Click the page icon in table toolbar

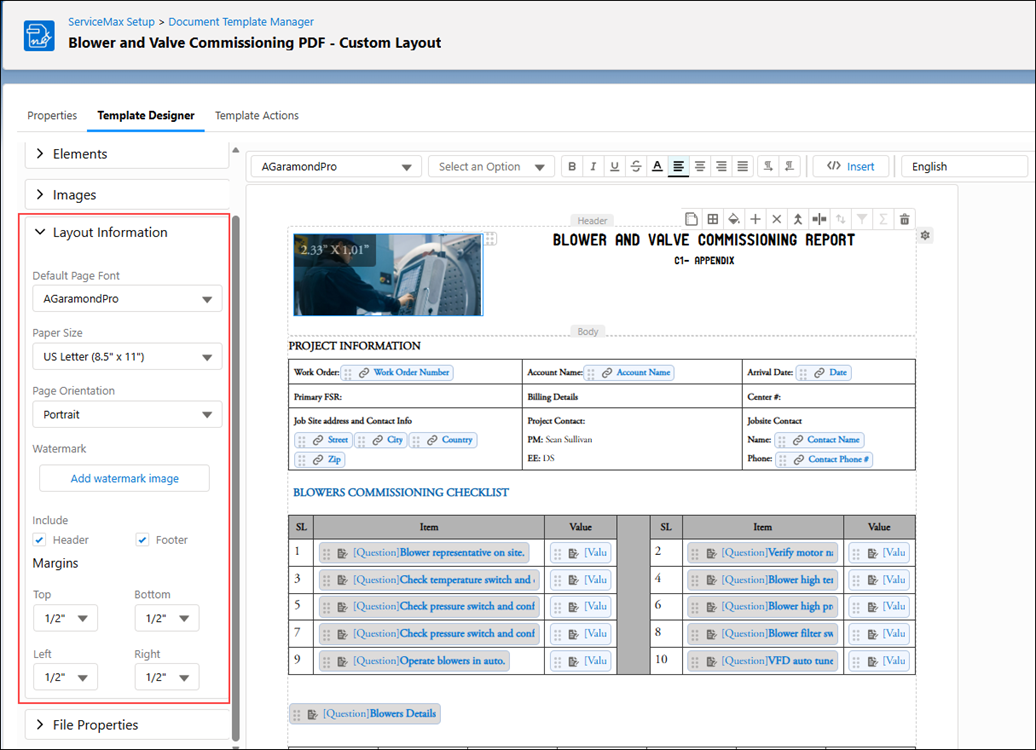pos(691,219)
